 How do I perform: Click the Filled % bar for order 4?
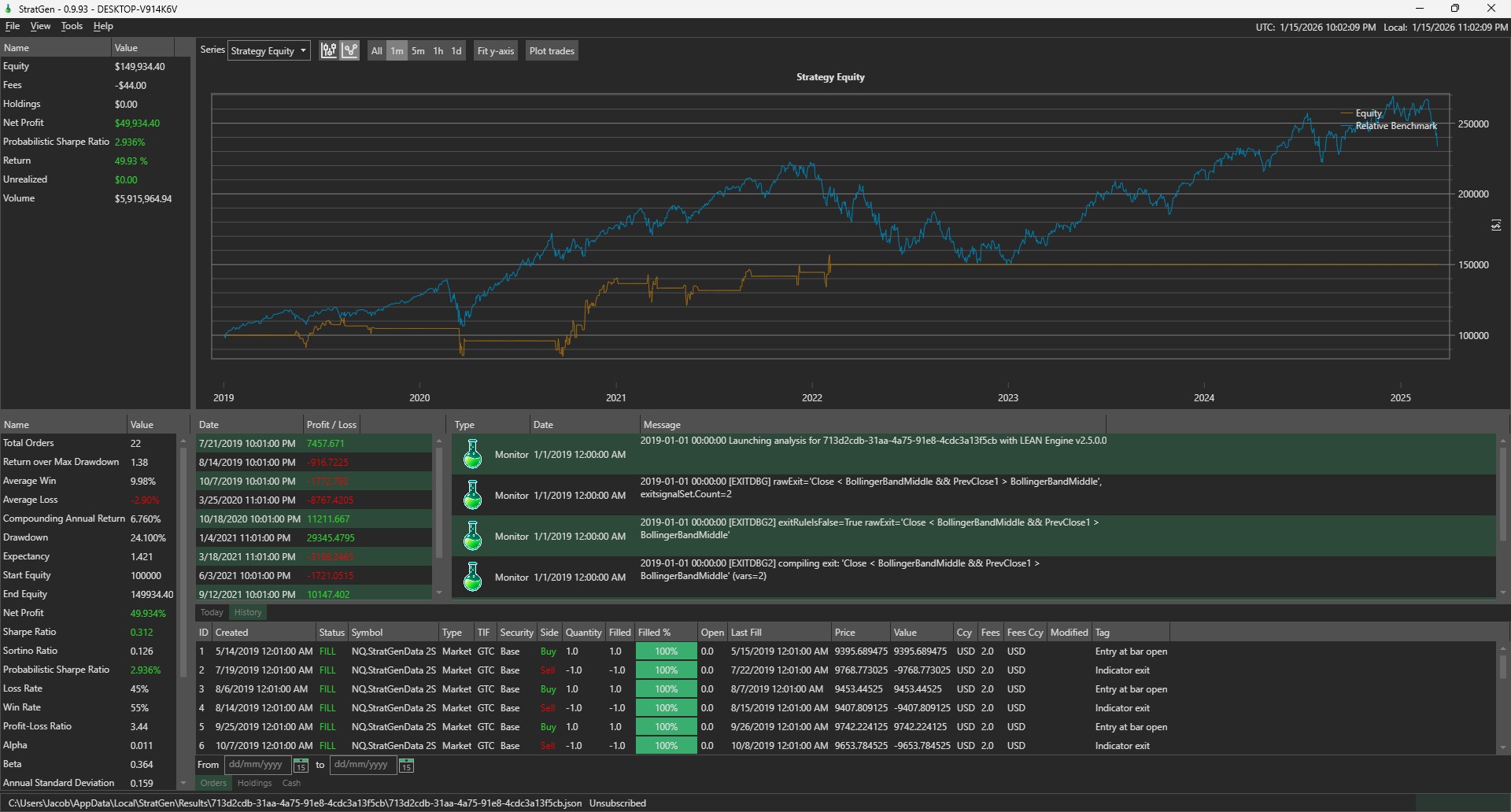(667, 708)
